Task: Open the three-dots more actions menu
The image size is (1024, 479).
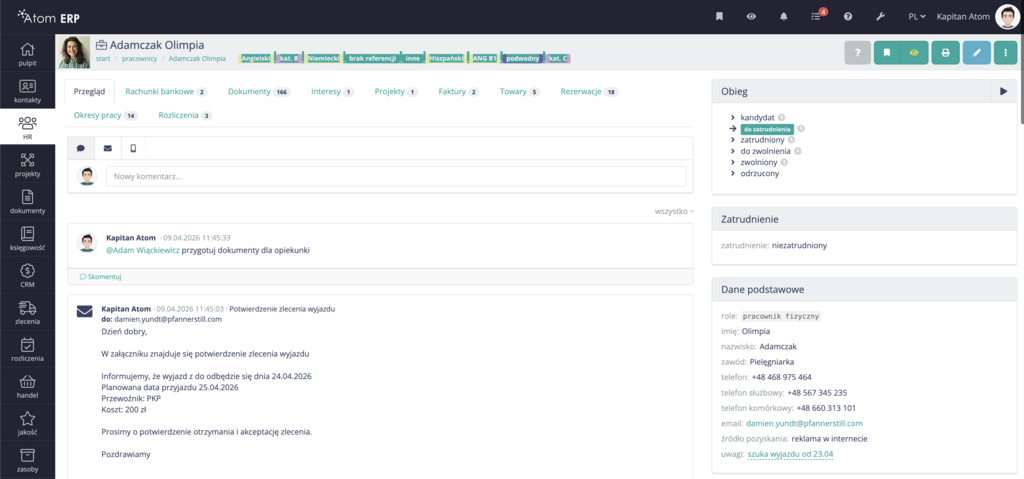Action: [1005, 53]
